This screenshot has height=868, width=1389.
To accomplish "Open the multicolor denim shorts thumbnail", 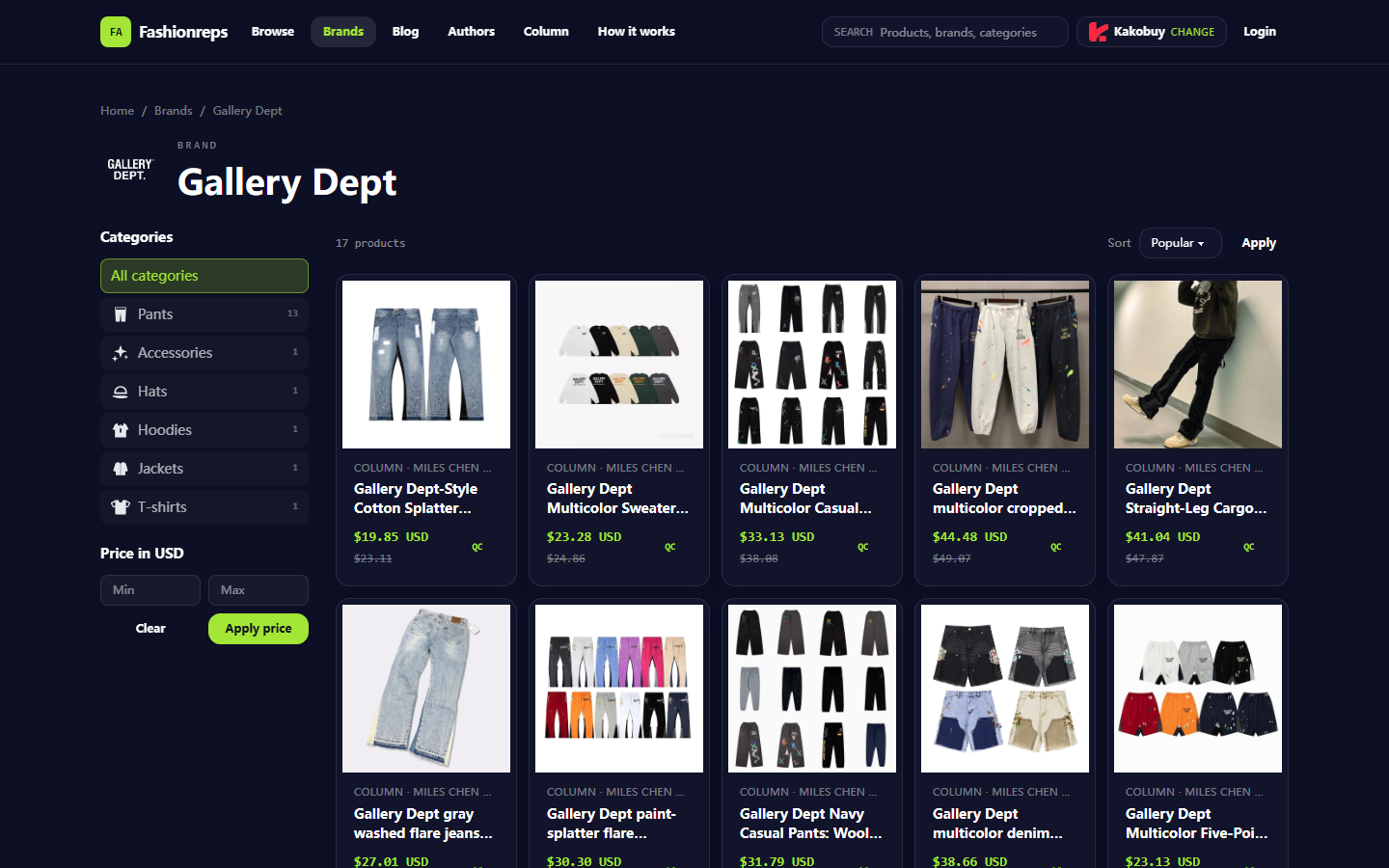I will click(x=1005, y=689).
